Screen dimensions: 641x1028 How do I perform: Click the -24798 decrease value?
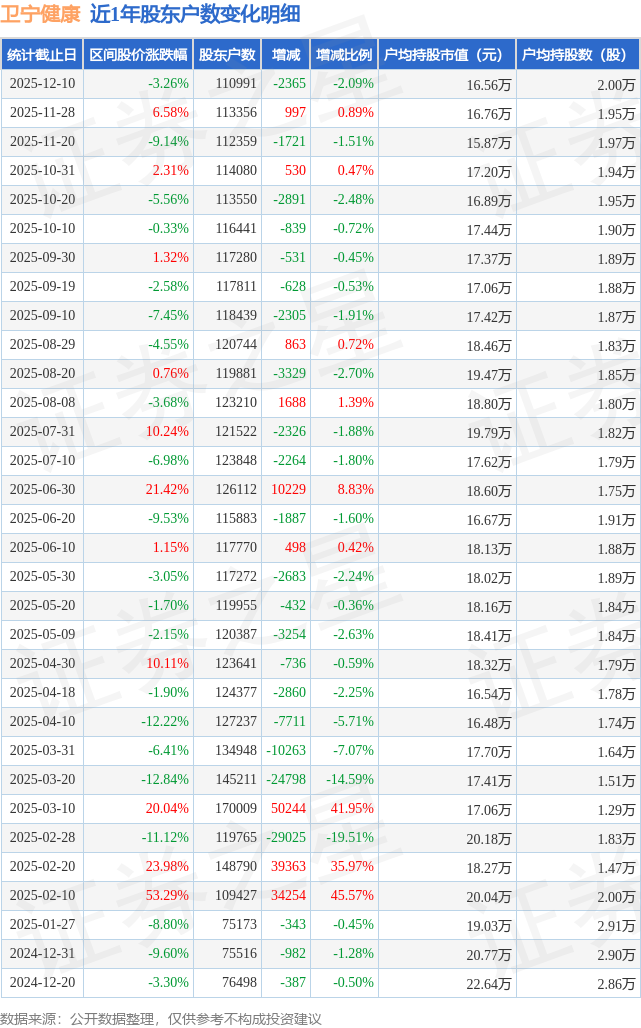(x=287, y=780)
